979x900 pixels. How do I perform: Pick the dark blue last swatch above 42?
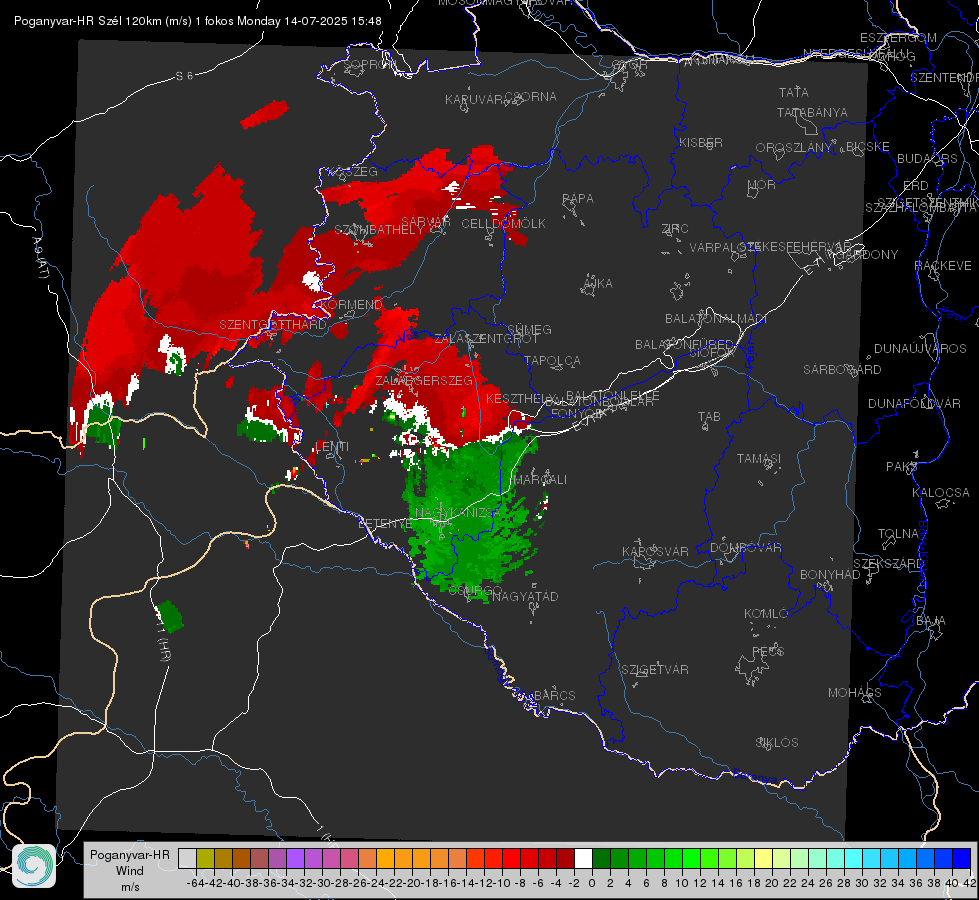[962, 859]
